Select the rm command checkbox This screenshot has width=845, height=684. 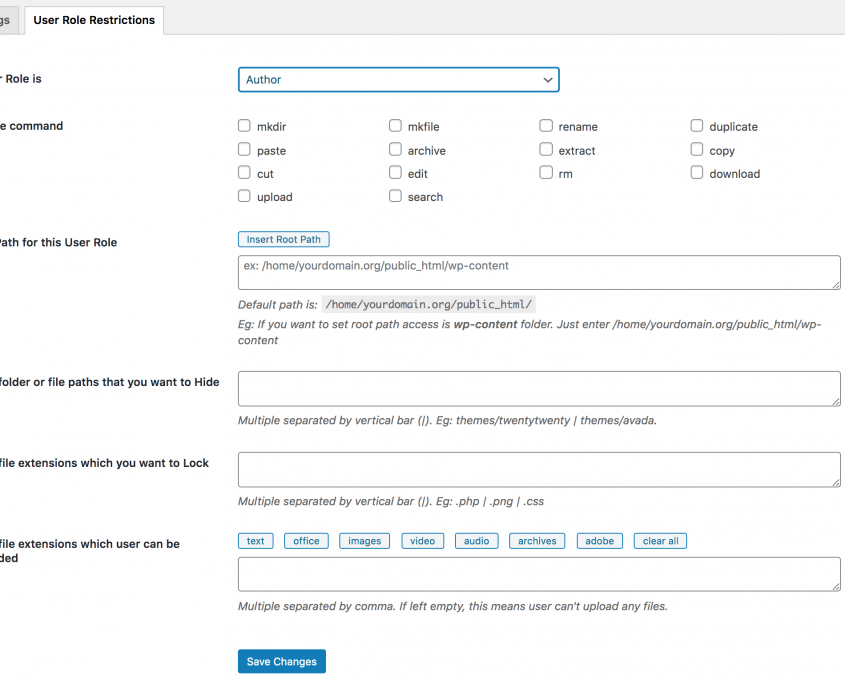click(x=546, y=173)
